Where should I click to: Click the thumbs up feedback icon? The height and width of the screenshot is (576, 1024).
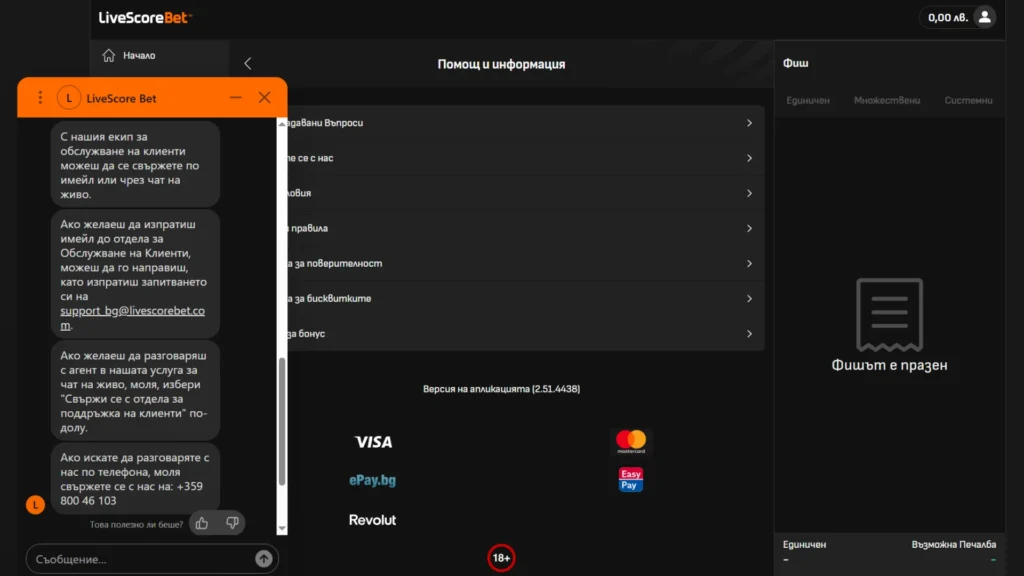coord(202,523)
